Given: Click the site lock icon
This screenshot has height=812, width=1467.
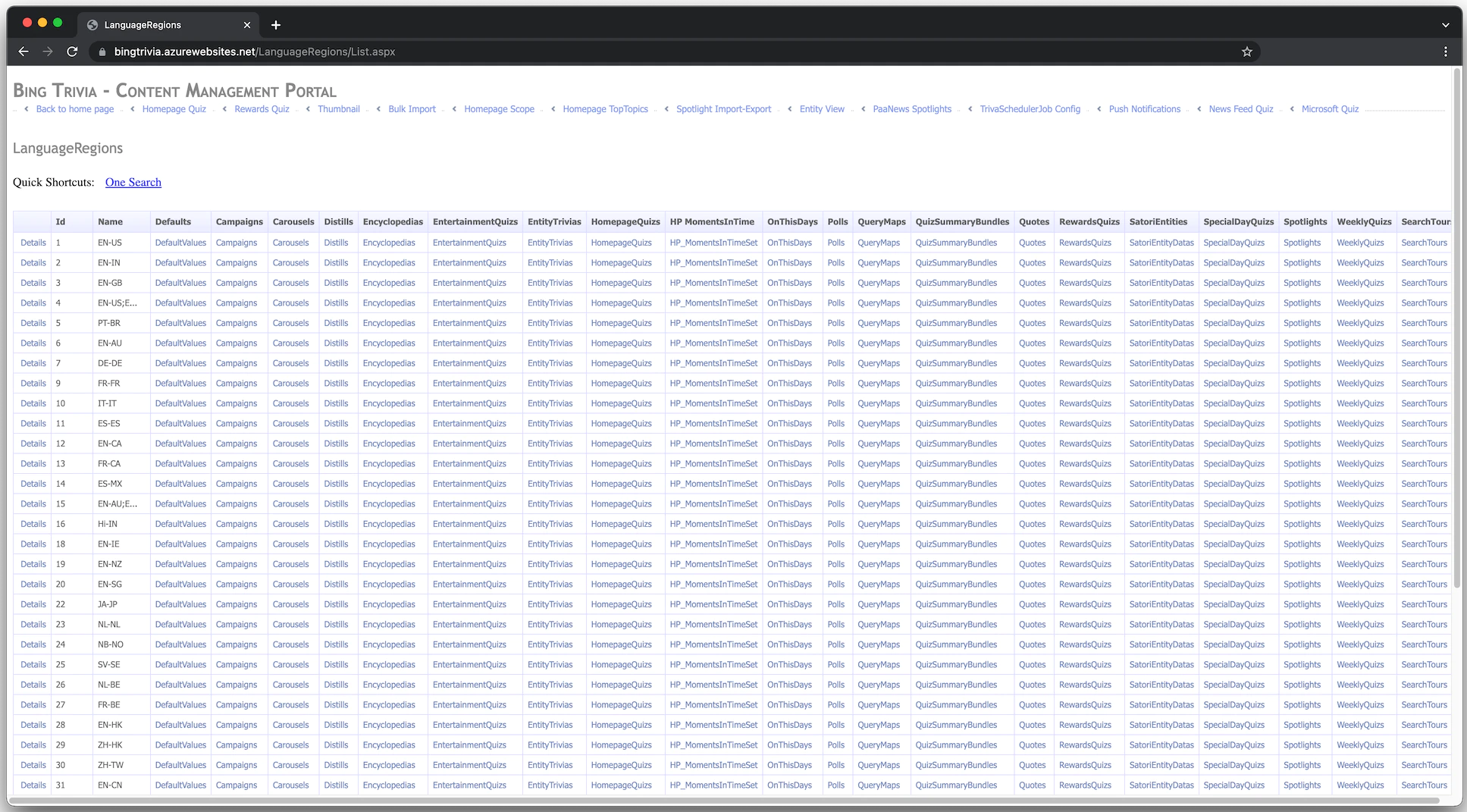Looking at the screenshot, I should pyautogui.click(x=102, y=52).
